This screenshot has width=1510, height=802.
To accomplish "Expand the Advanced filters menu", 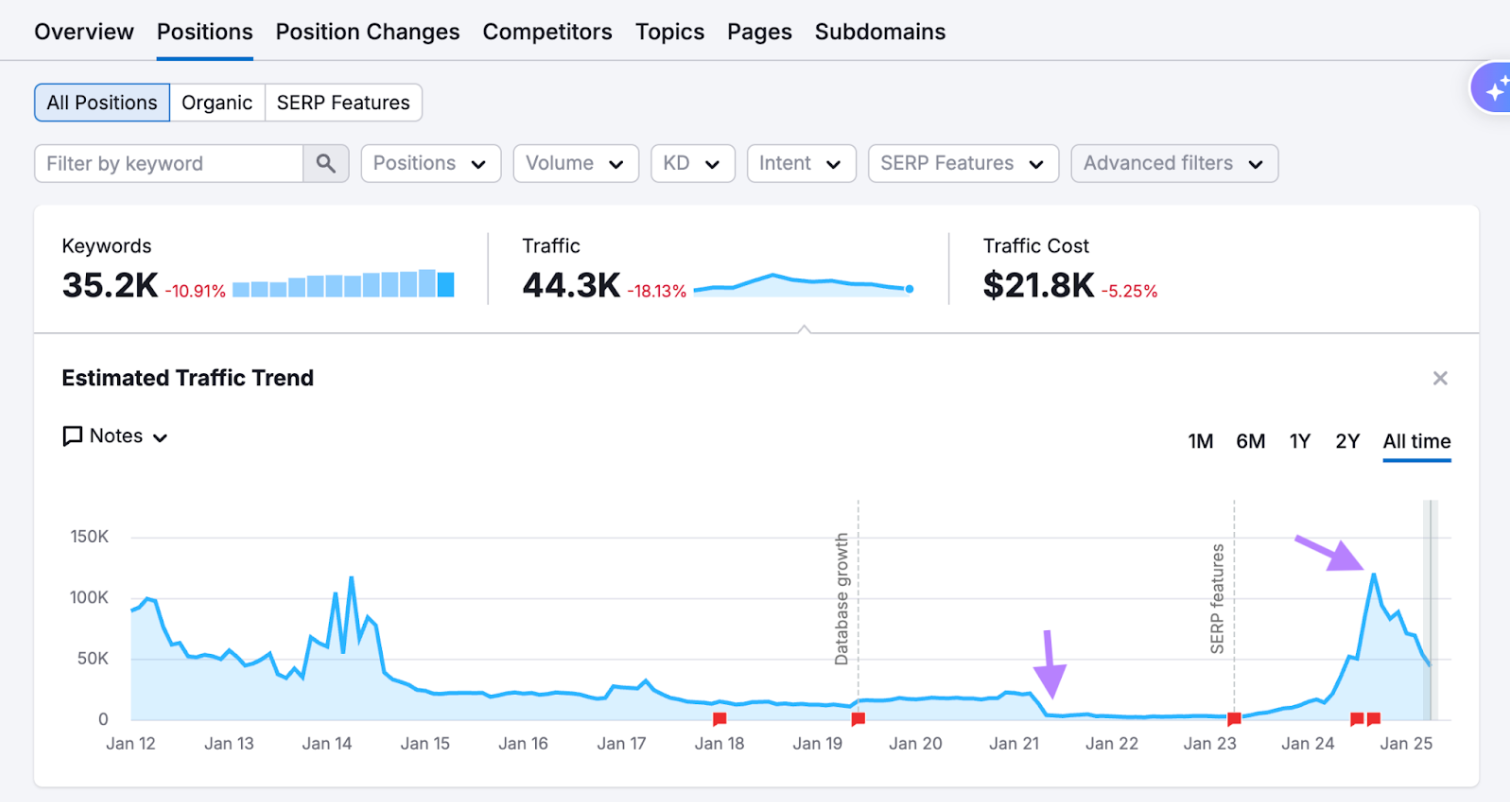I will (x=1173, y=163).
